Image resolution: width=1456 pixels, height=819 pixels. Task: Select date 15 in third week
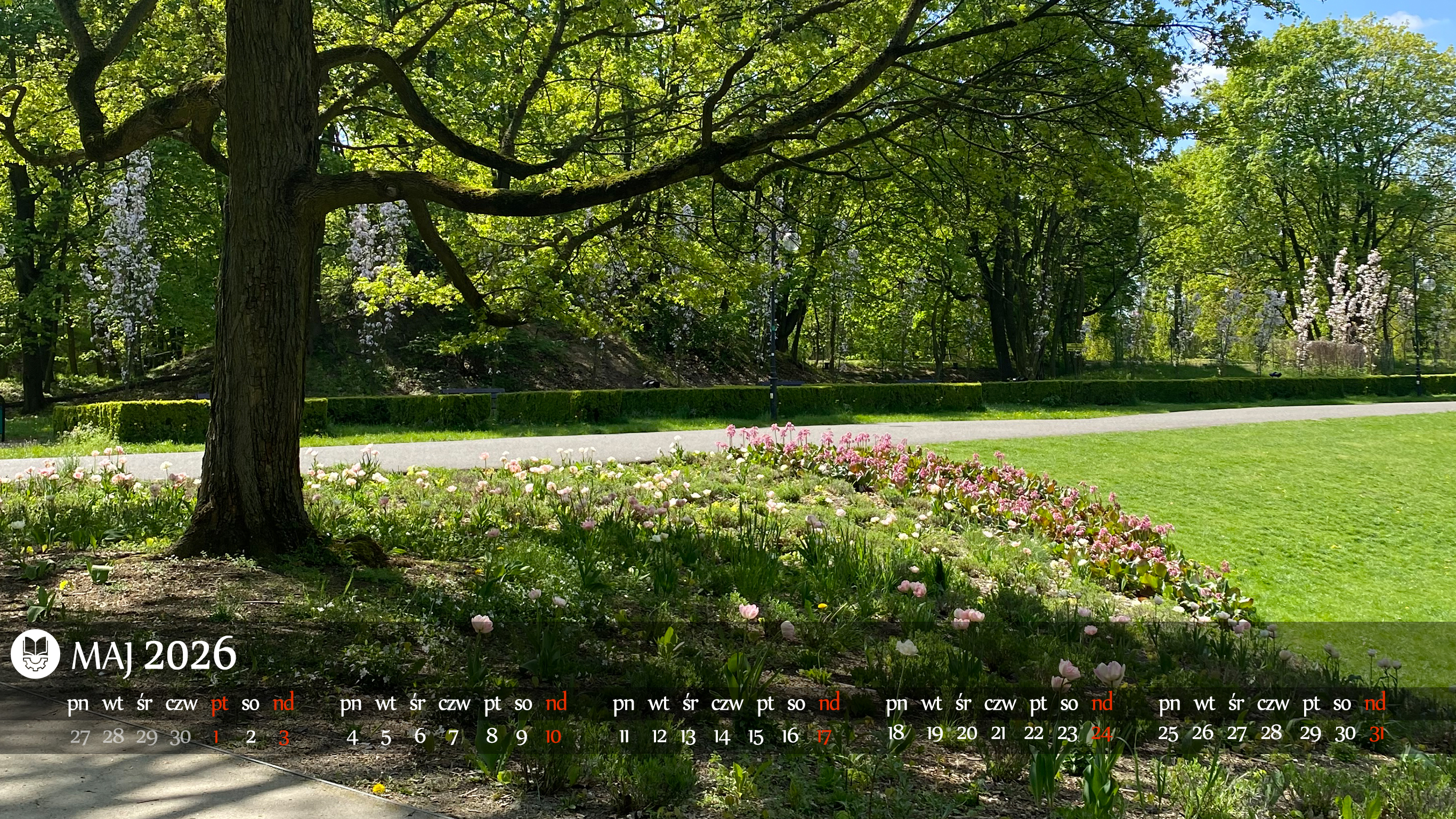[756, 736]
